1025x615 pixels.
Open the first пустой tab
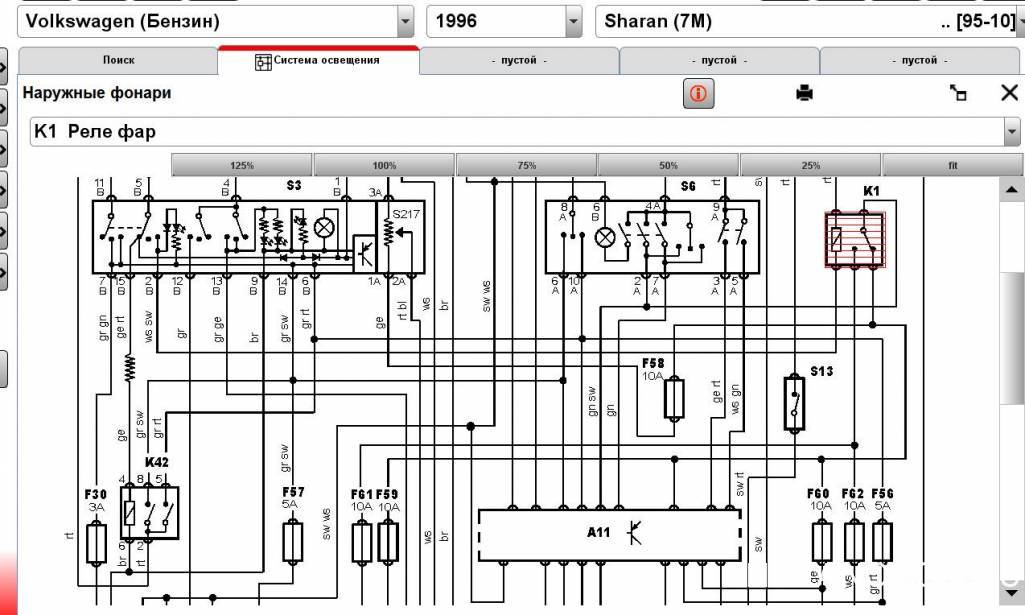click(518, 61)
